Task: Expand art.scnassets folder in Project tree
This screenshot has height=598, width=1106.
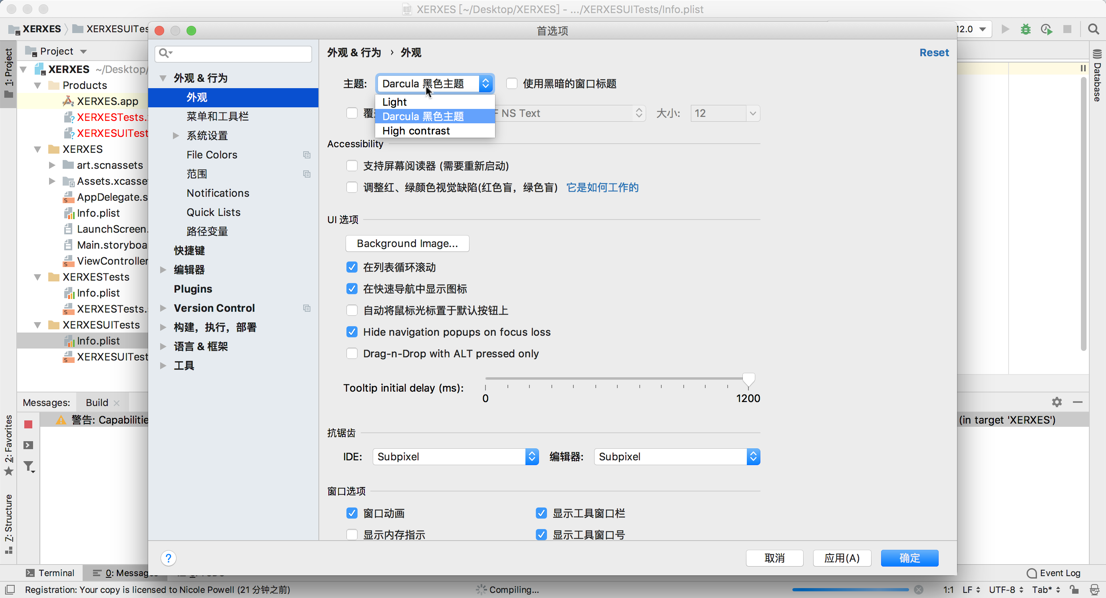Action: click(x=52, y=165)
